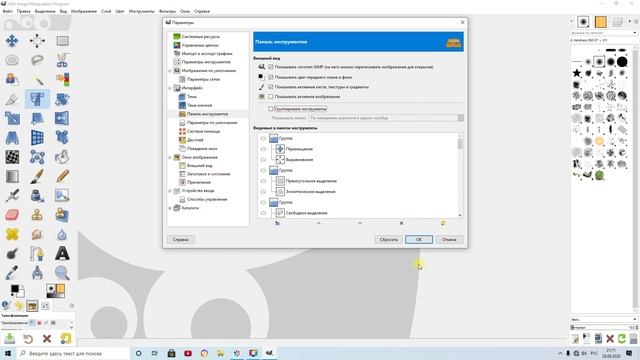
Task: Click the Отмена button
Action: [449, 240]
